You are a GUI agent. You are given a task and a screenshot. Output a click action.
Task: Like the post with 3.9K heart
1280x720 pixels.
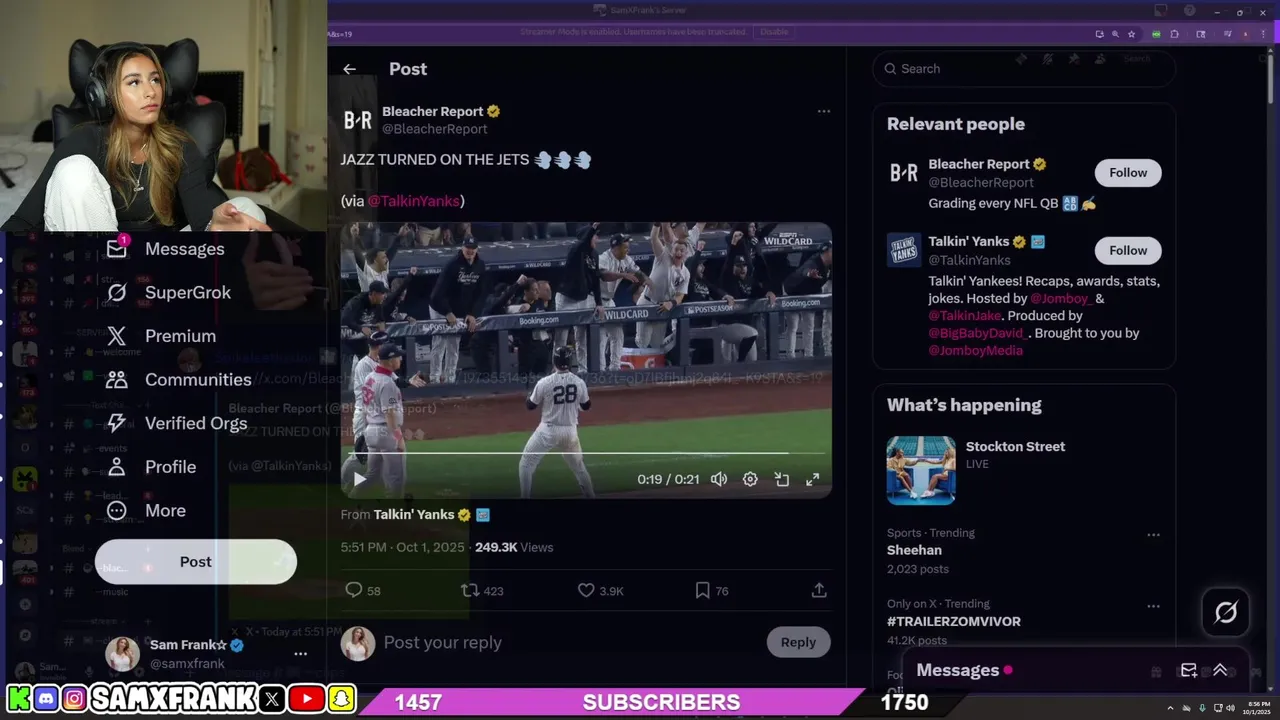click(586, 590)
